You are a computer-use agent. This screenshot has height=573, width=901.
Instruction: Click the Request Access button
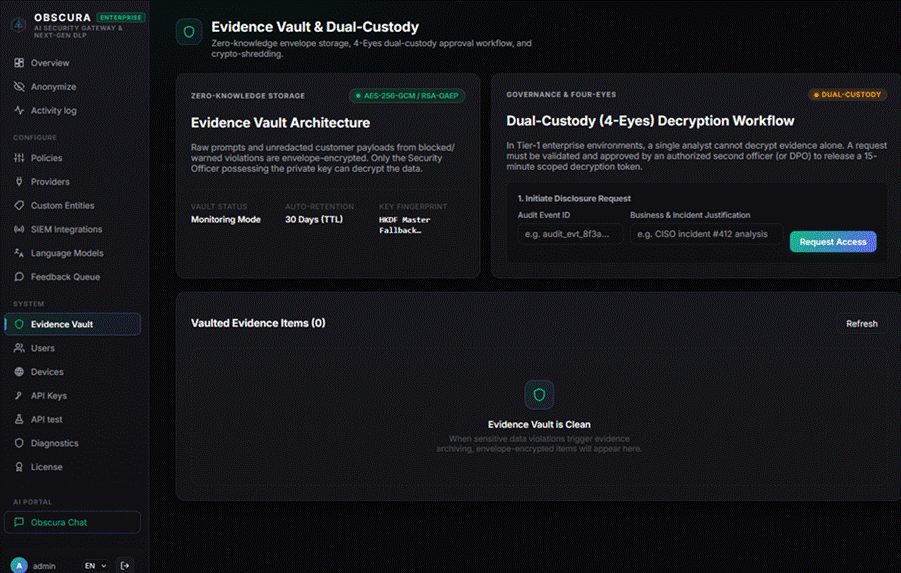click(x=833, y=241)
